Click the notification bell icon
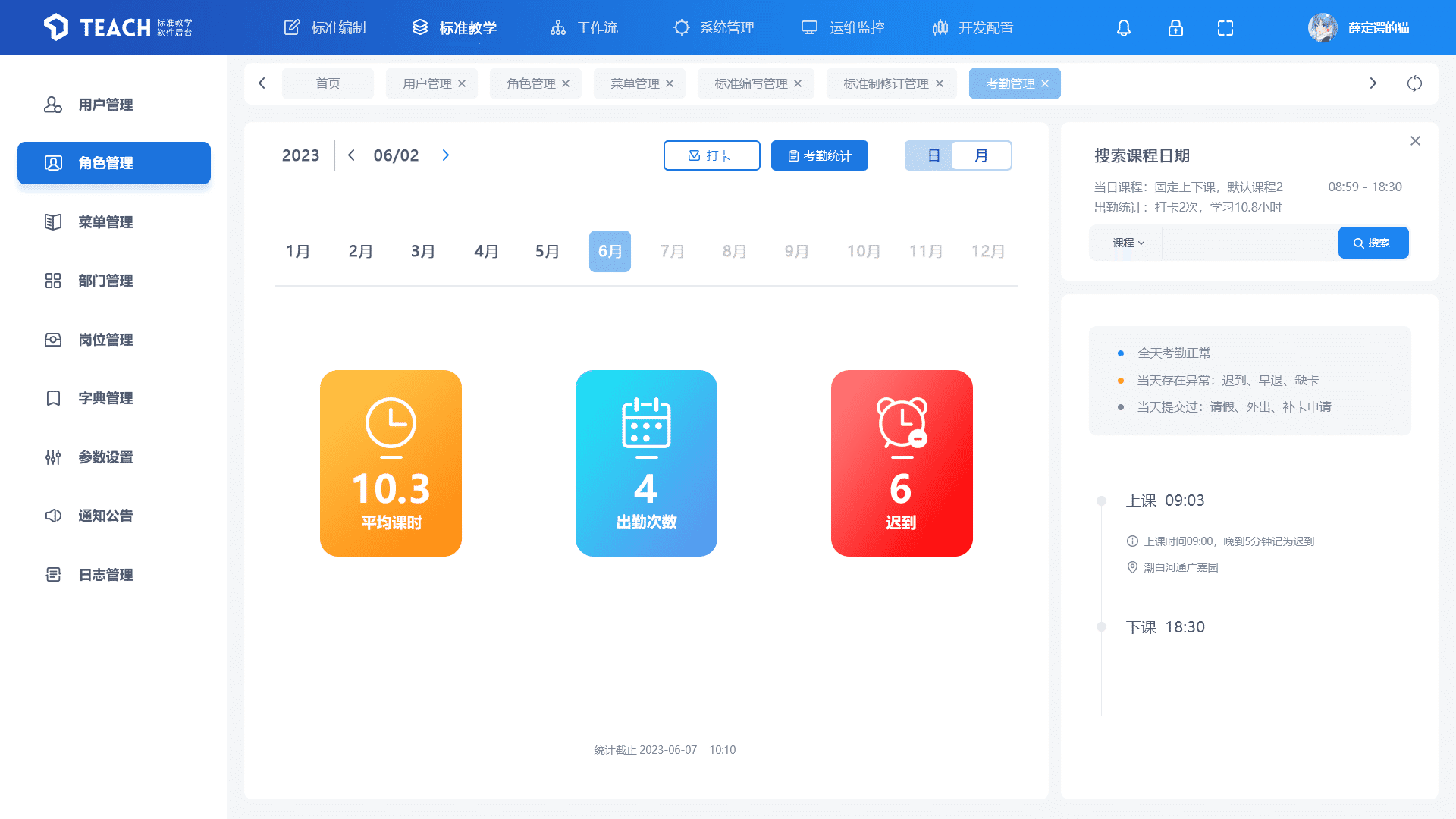Screen dimensions: 1456x819 (x=1124, y=28)
